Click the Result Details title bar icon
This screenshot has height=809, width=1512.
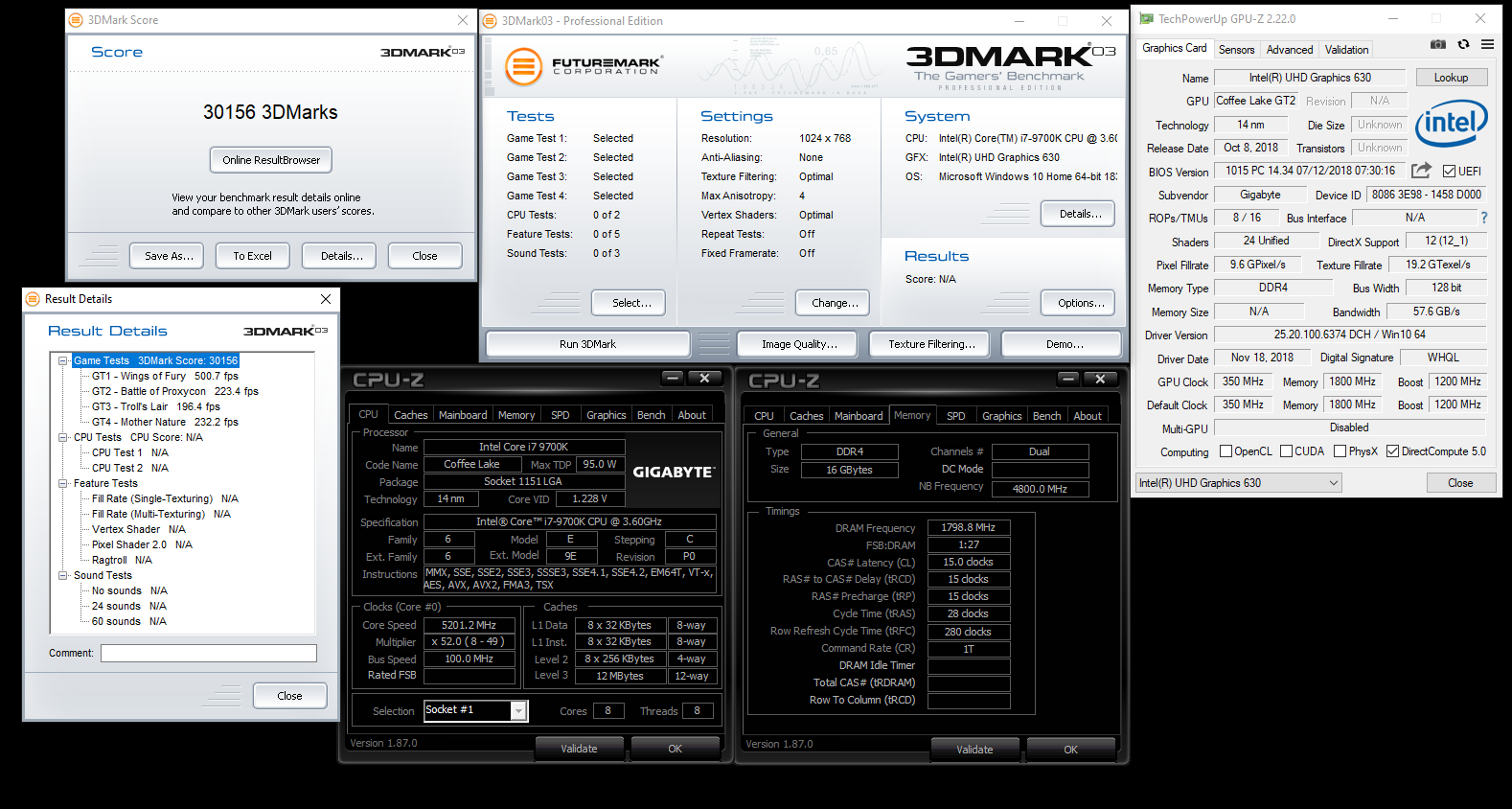coord(33,299)
